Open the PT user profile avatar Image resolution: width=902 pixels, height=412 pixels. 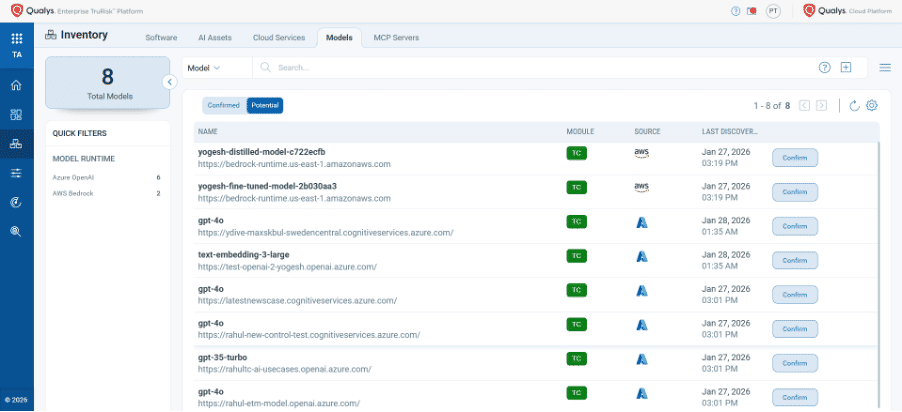point(773,11)
